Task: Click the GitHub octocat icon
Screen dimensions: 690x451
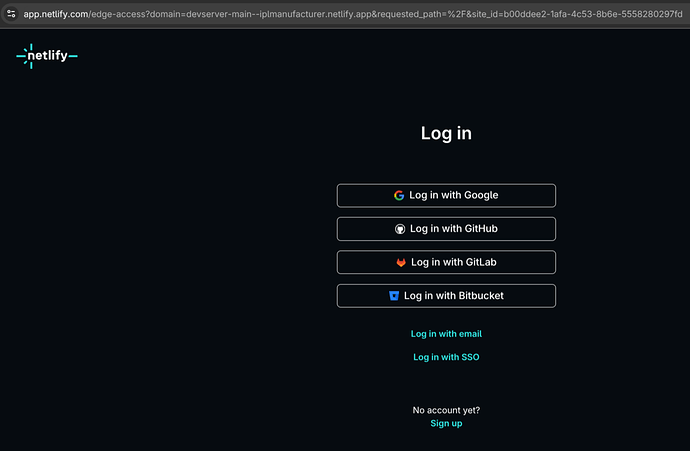Action: pos(400,229)
